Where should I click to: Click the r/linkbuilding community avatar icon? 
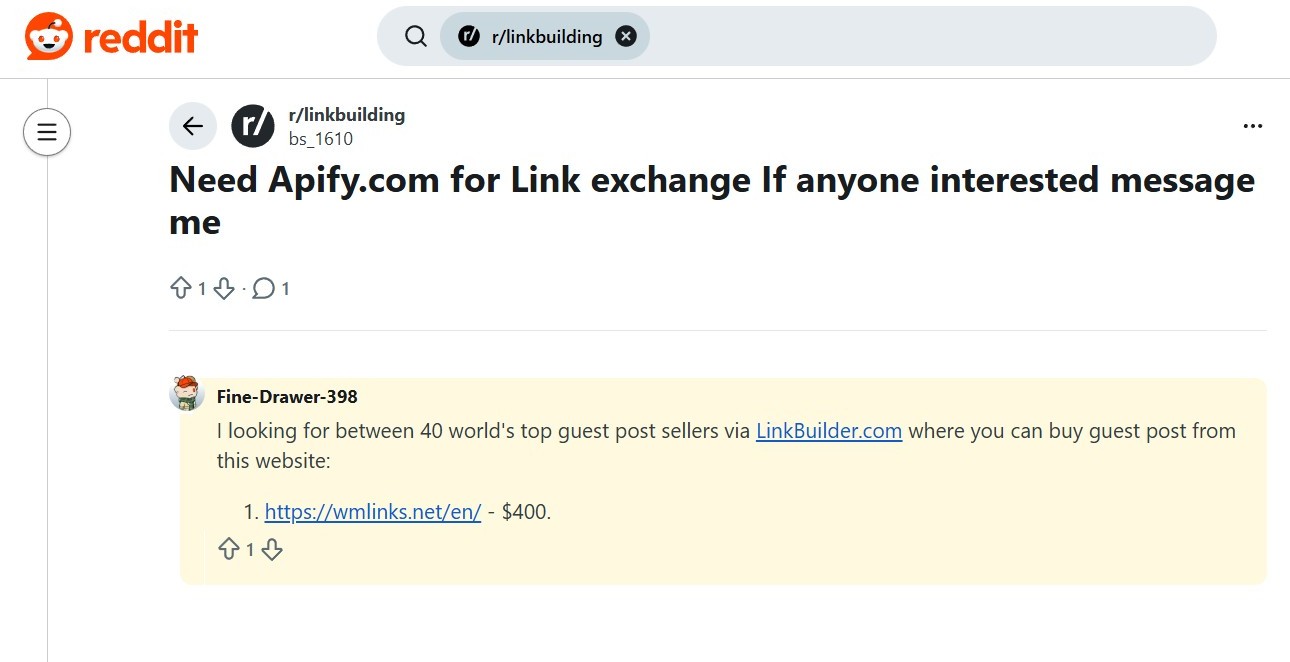[252, 126]
